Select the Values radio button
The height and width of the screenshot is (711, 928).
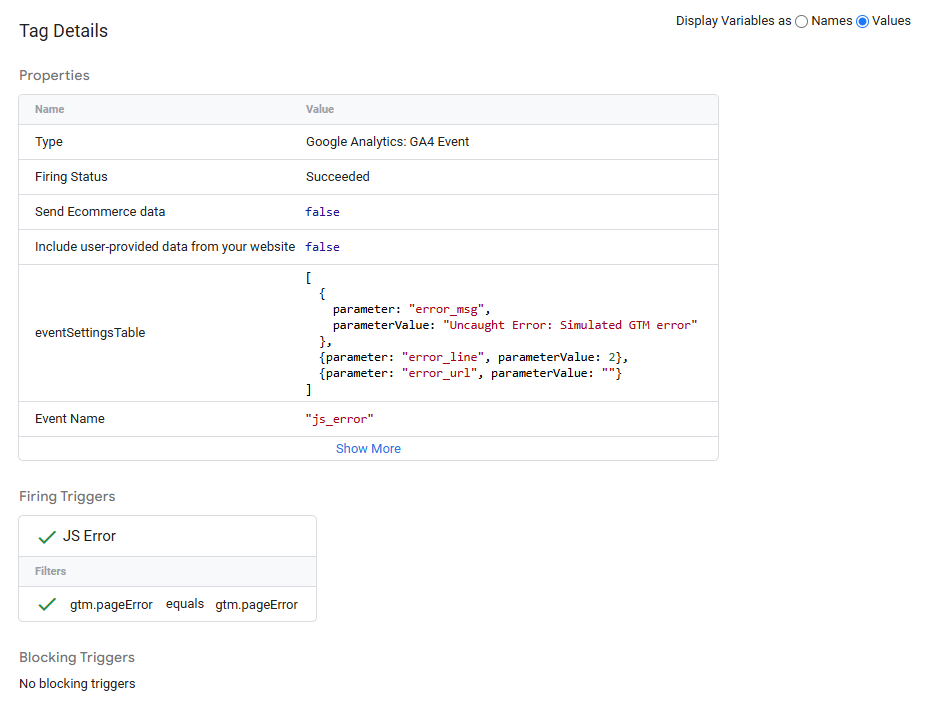coord(862,22)
